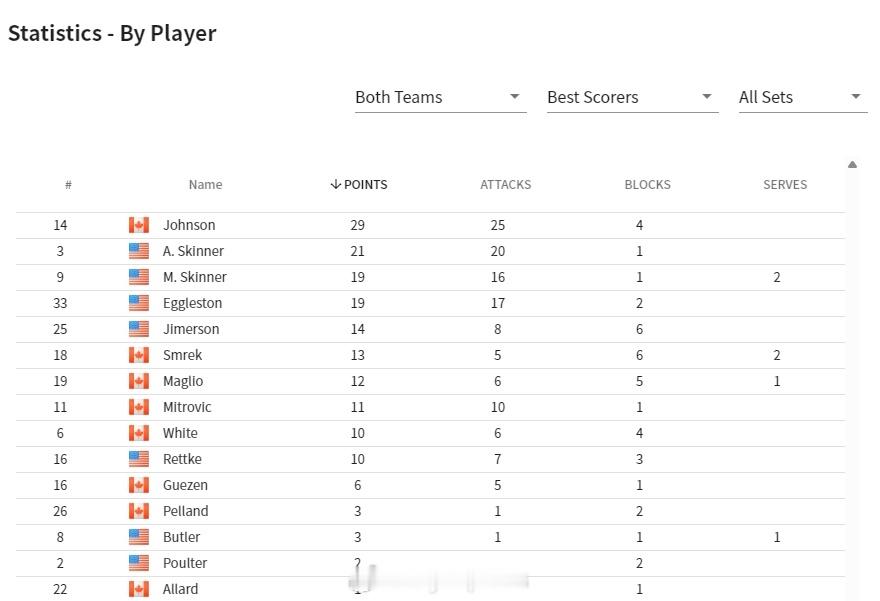The height and width of the screenshot is (601, 880).
Task: Sort table by SERVES column header
Action: 785,185
